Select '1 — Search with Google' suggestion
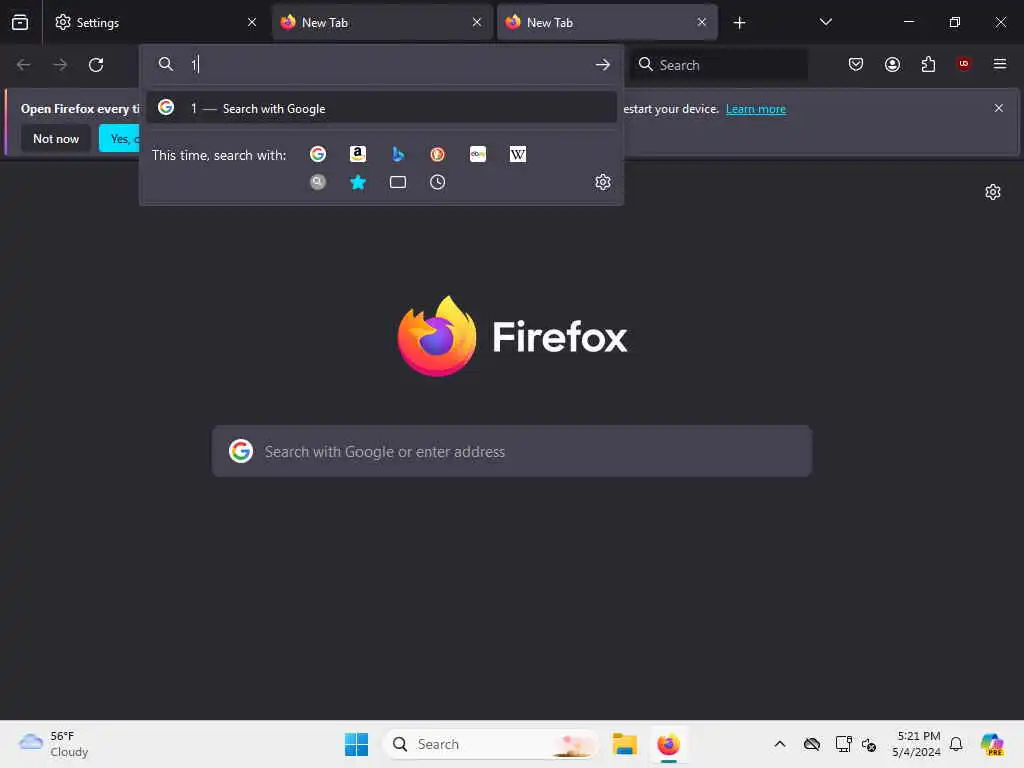The image size is (1024, 768). [381, 108]
